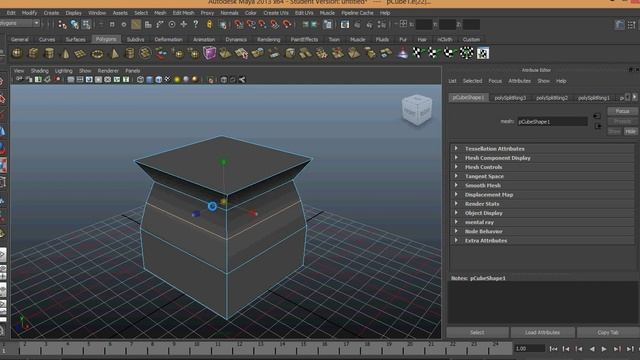Click the Hide button in Attribute Editor

point(630,131)
